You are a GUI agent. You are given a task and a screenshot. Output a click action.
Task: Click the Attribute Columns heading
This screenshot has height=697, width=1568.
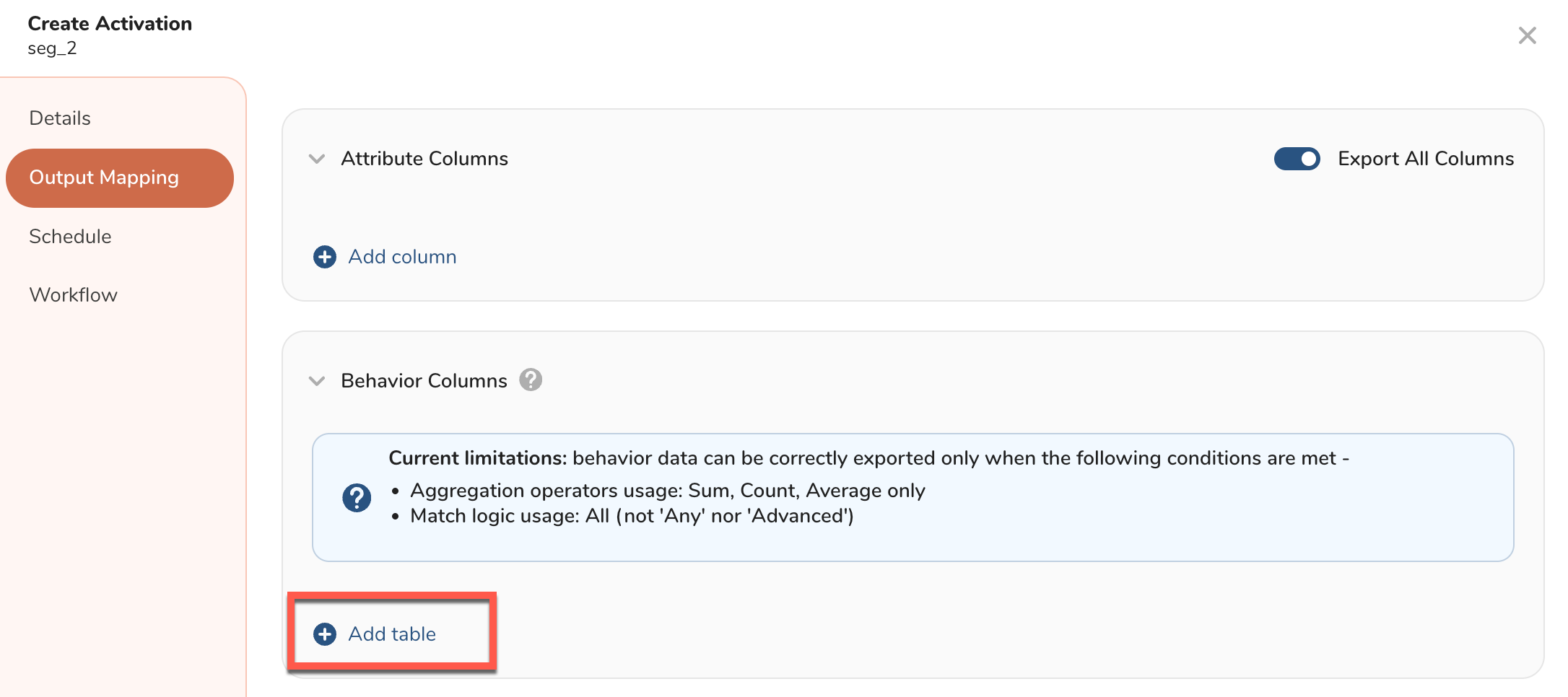point(424,159)
